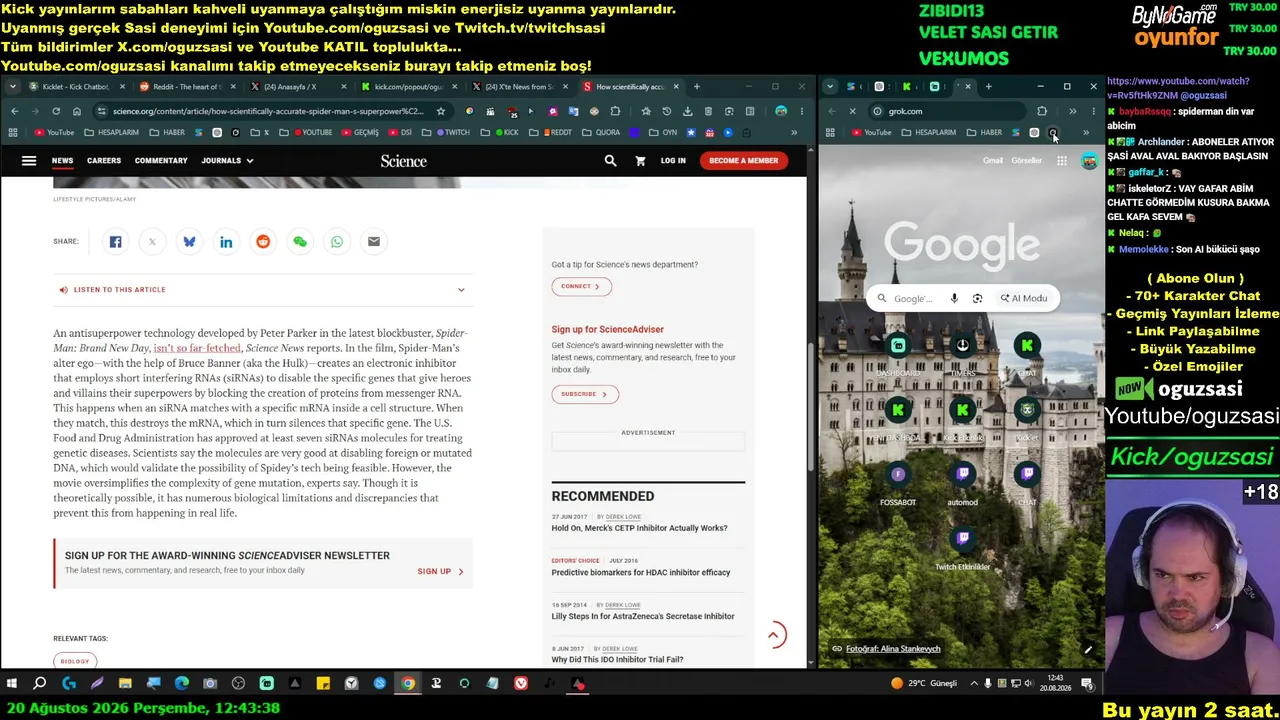This screenshot has width=1280, height=720.
Task: Click the BIOLOGY relevant tag
Action: pyautogui.click(x=75, y=661)
